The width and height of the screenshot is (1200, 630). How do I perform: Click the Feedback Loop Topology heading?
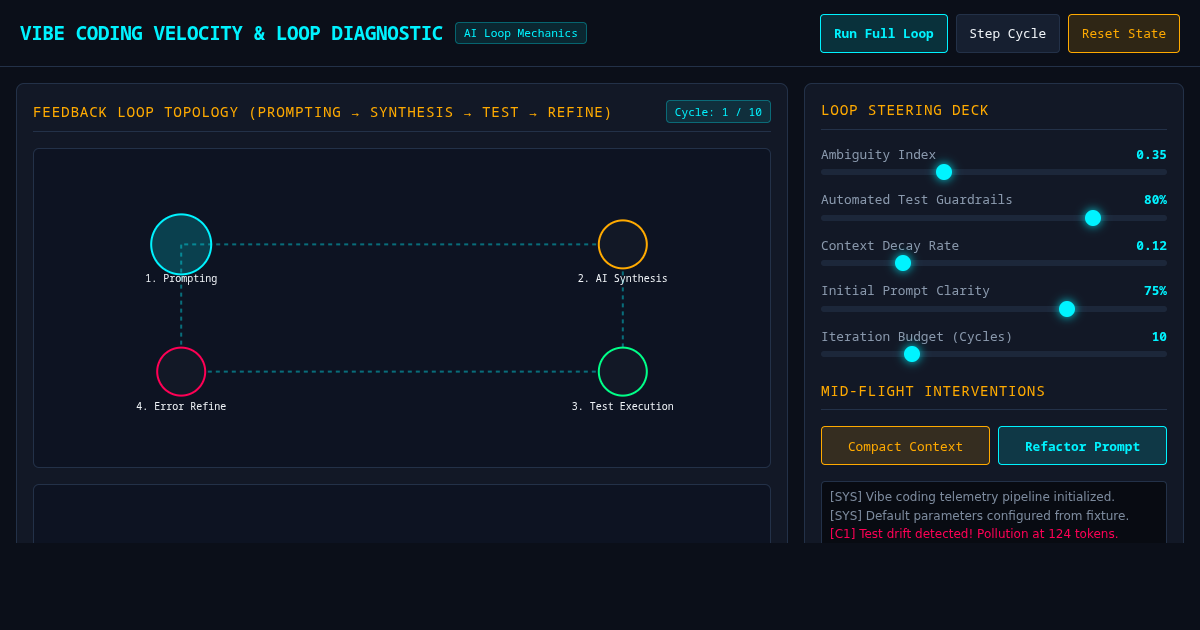pyautogui.click(x=323, y=112)
